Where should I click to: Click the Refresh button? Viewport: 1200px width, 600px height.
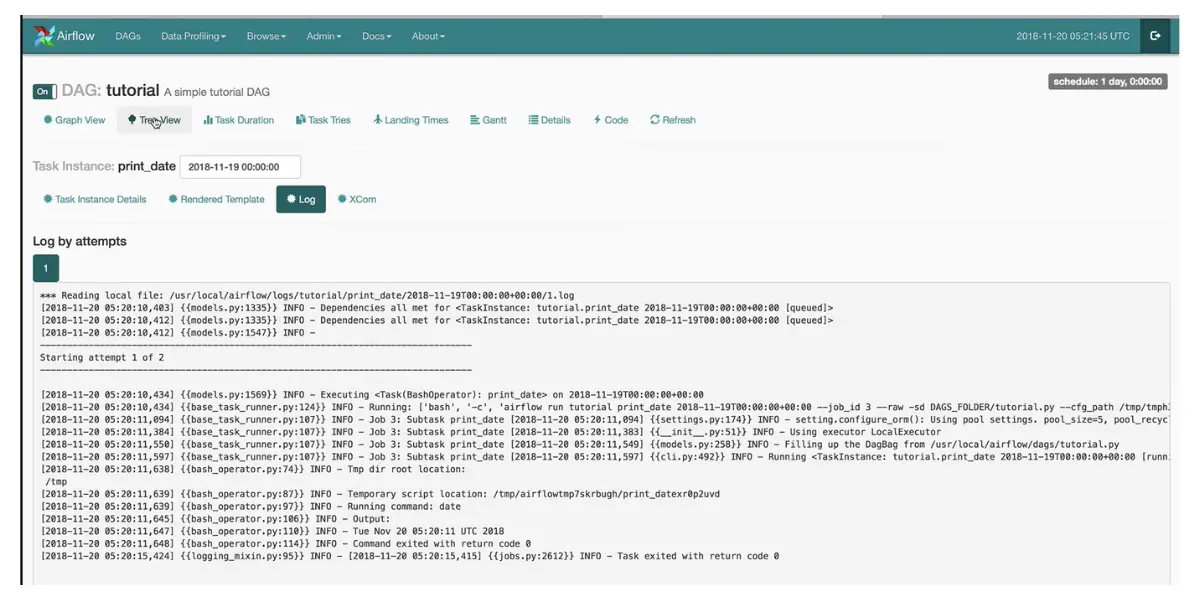673,120
